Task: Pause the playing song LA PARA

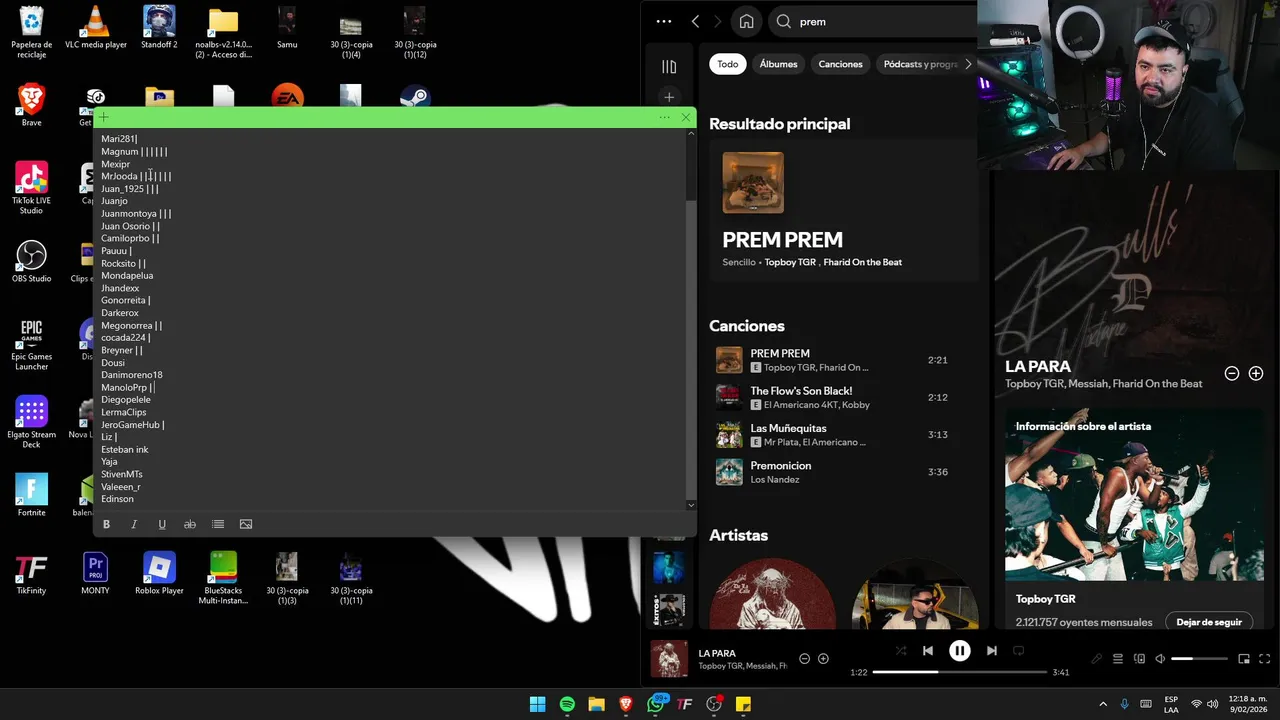Action: click(x=959, y=651)
